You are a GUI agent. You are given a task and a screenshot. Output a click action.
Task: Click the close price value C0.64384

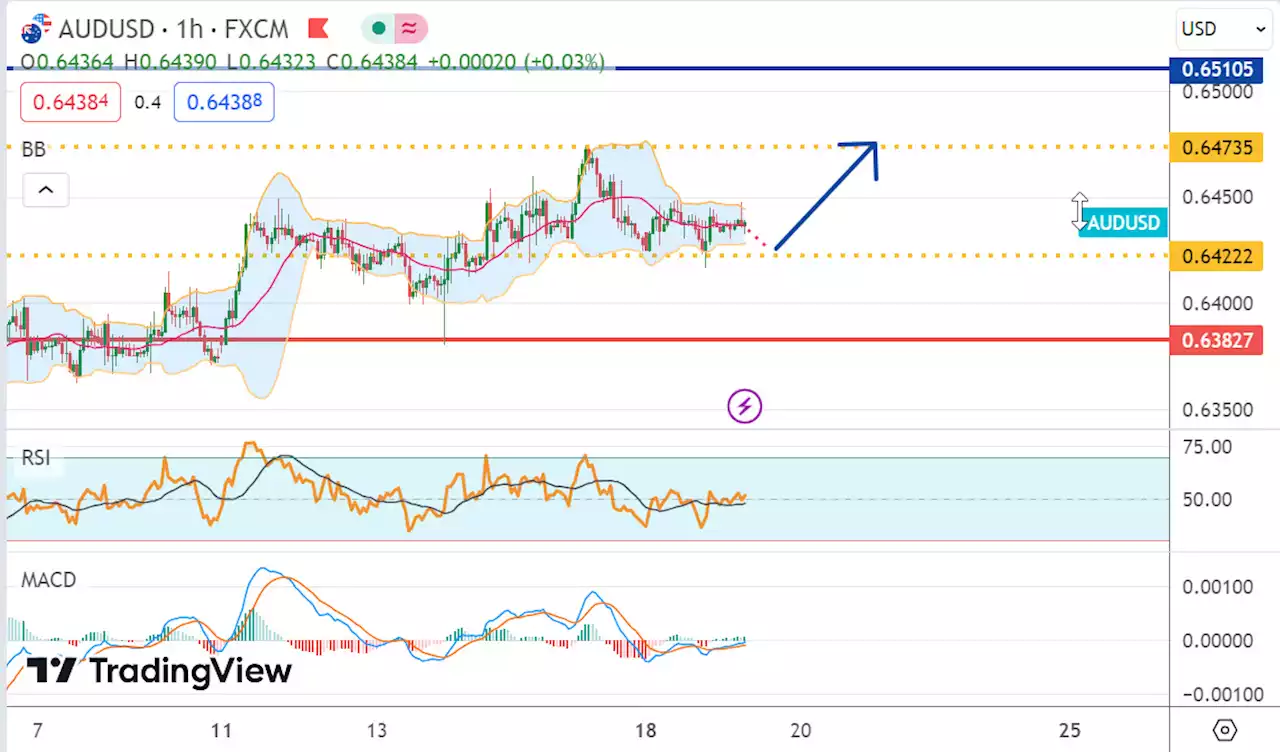(371, 62)
